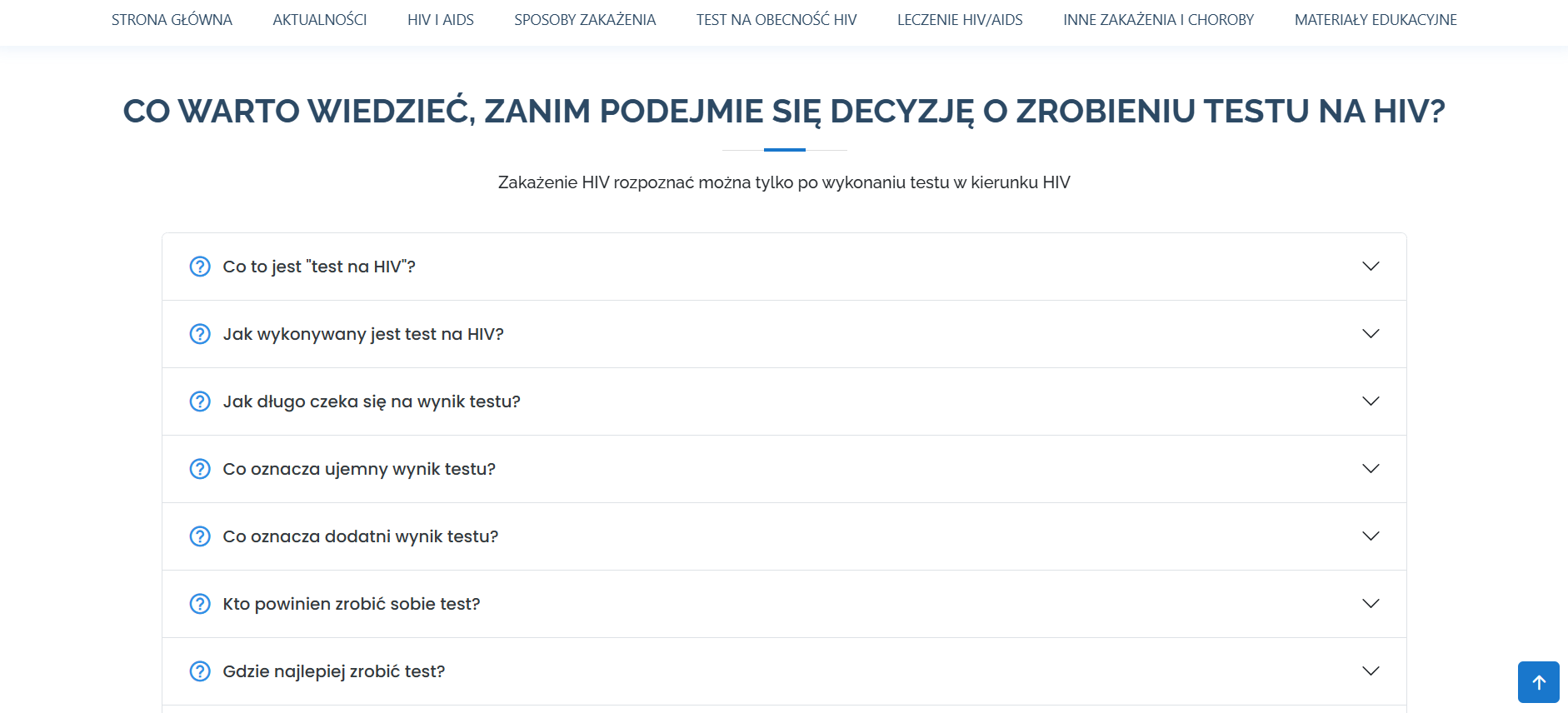This screenshot has width=1568, height=713.
Task: Click question icon beside 'Gdzie najlepiej zrobić test?'
Action: pyautogui.click(x=200, y=671)
